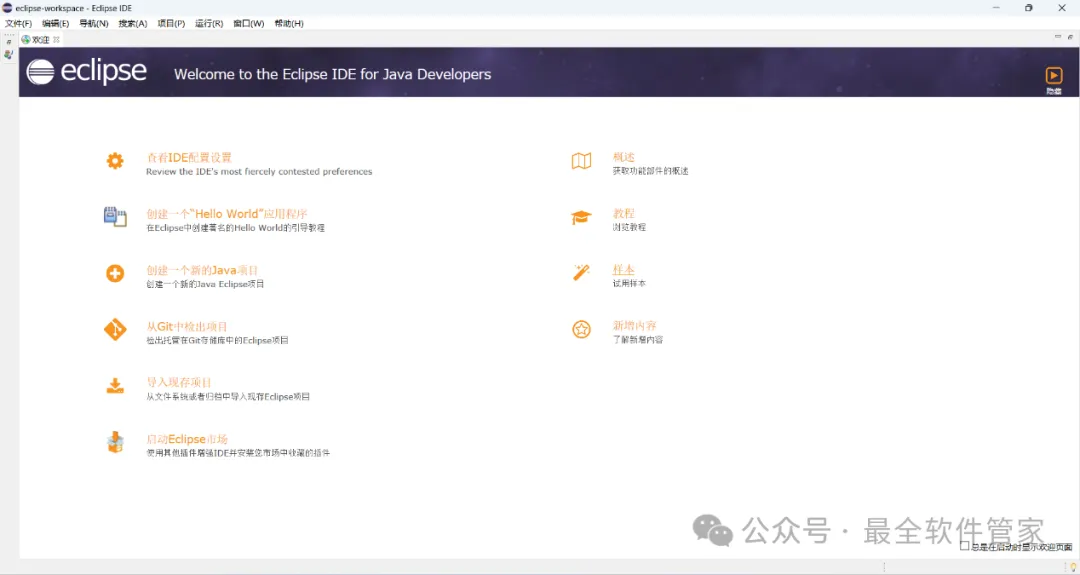Click text 'Review the IDE's most fiercely contested preferences'
Image resolution: width=1080 pixels, height=575 pixels.
click(259, 171)
